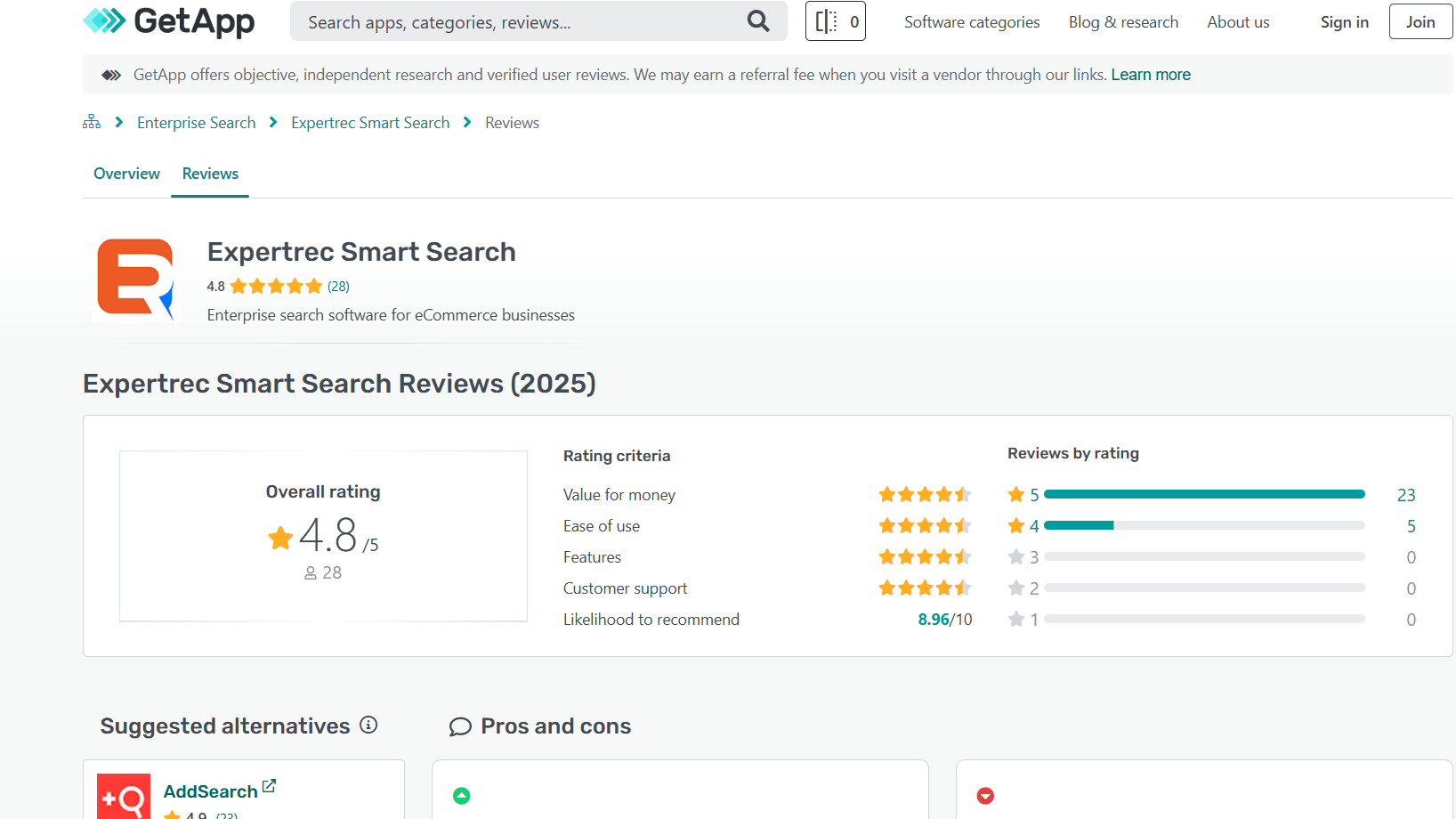Click the Sign in link
This screenshot has height=819, width=1456.
(x=1344, y=22)
